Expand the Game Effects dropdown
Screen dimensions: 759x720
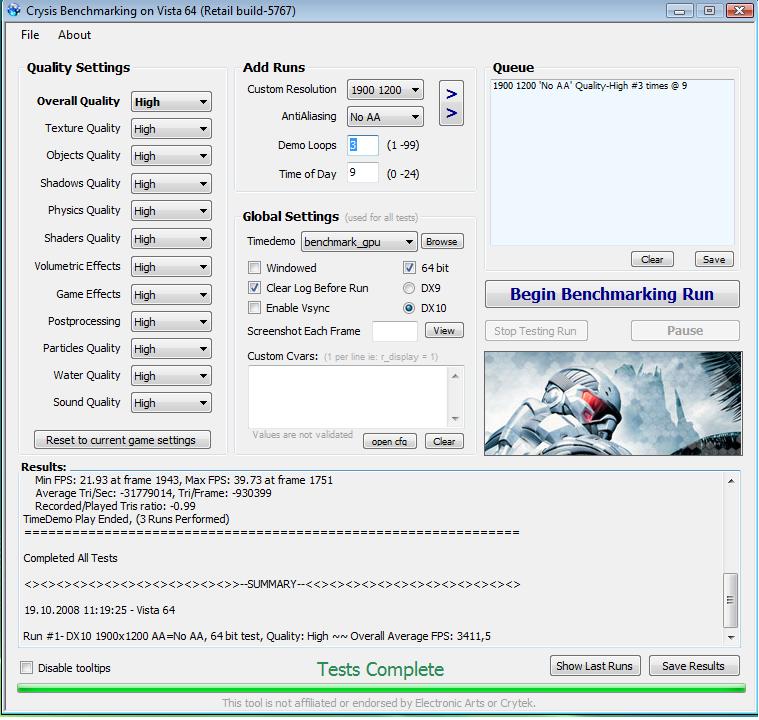coord(171,295)
